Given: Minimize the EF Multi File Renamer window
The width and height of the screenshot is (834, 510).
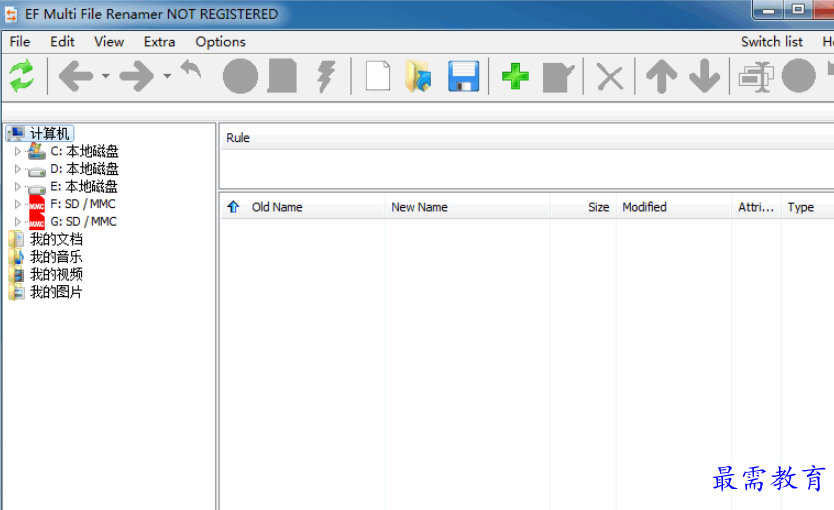Looking at the screenshot, I should click(x=769, y=10).
